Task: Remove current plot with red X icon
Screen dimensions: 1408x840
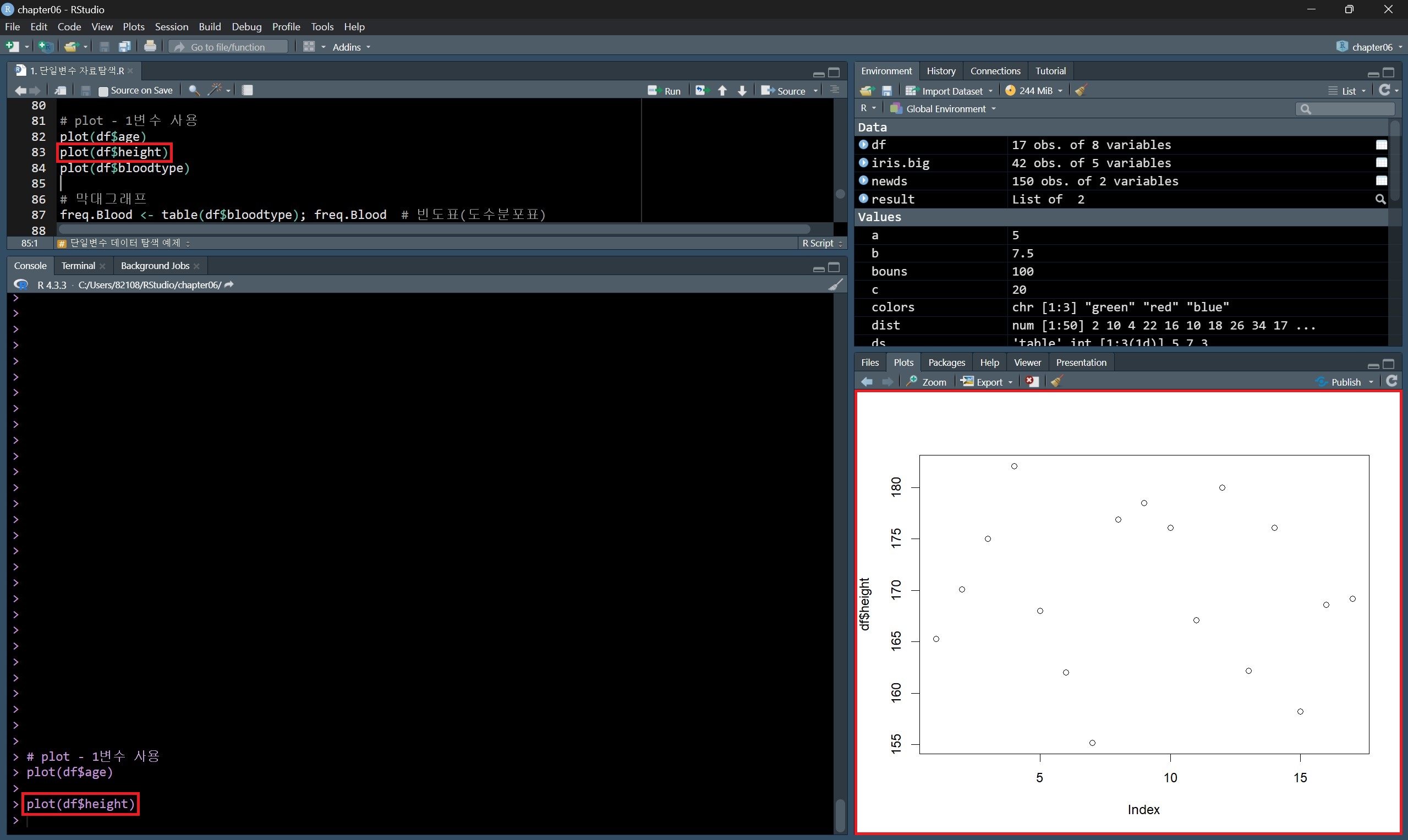Action: point(1032,382)
